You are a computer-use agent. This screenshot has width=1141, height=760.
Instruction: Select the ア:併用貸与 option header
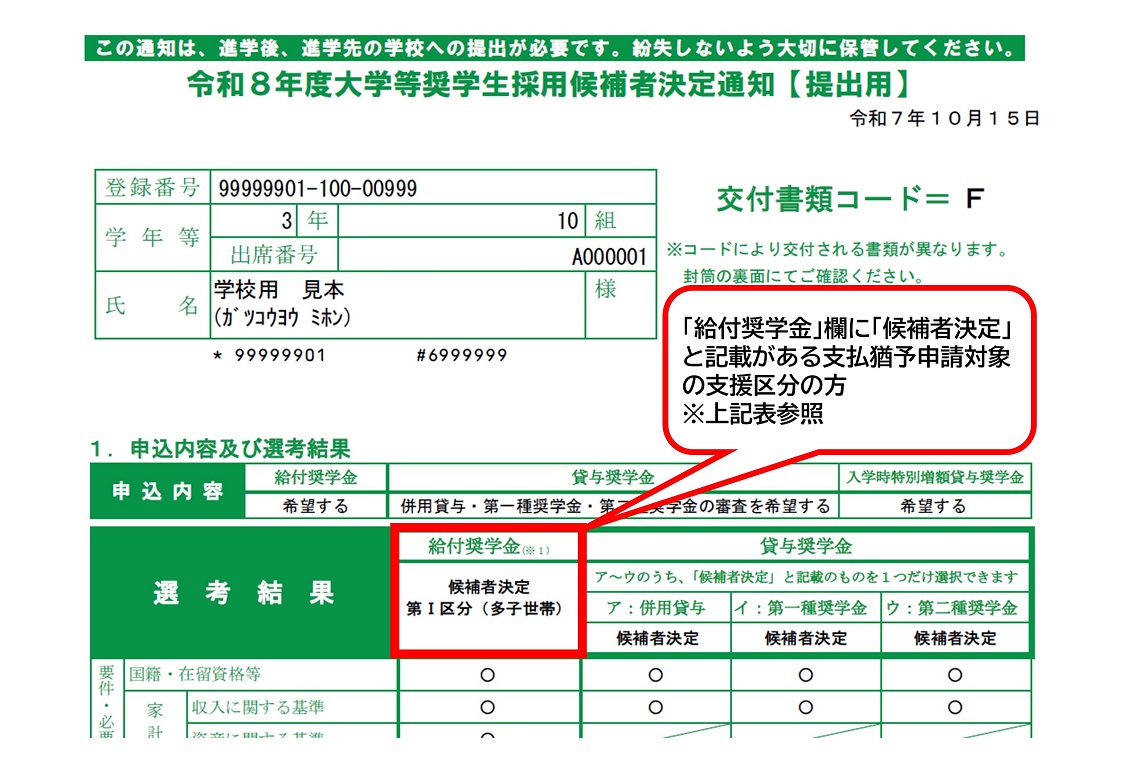coord(656,608)
